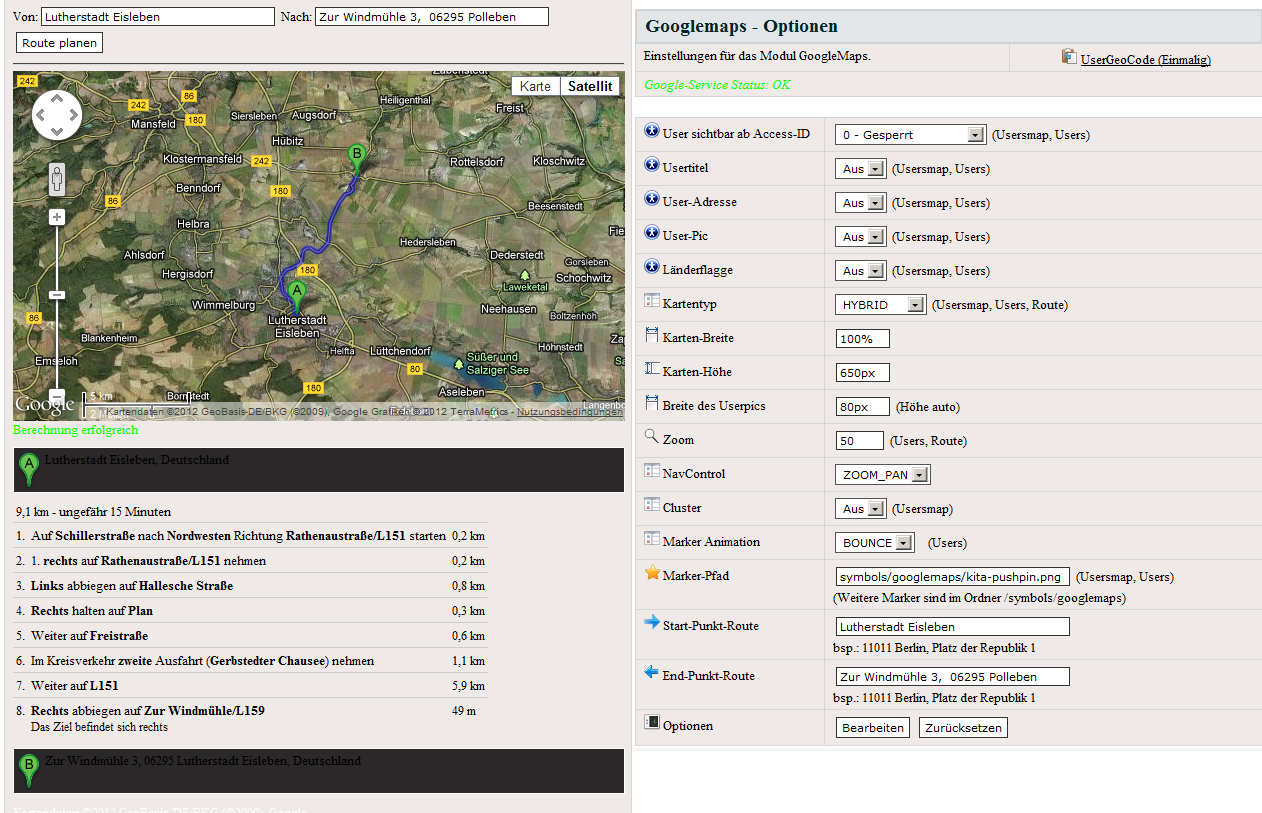
Task: Click the Bearbeiten button
Action: (x=873, y=728)
